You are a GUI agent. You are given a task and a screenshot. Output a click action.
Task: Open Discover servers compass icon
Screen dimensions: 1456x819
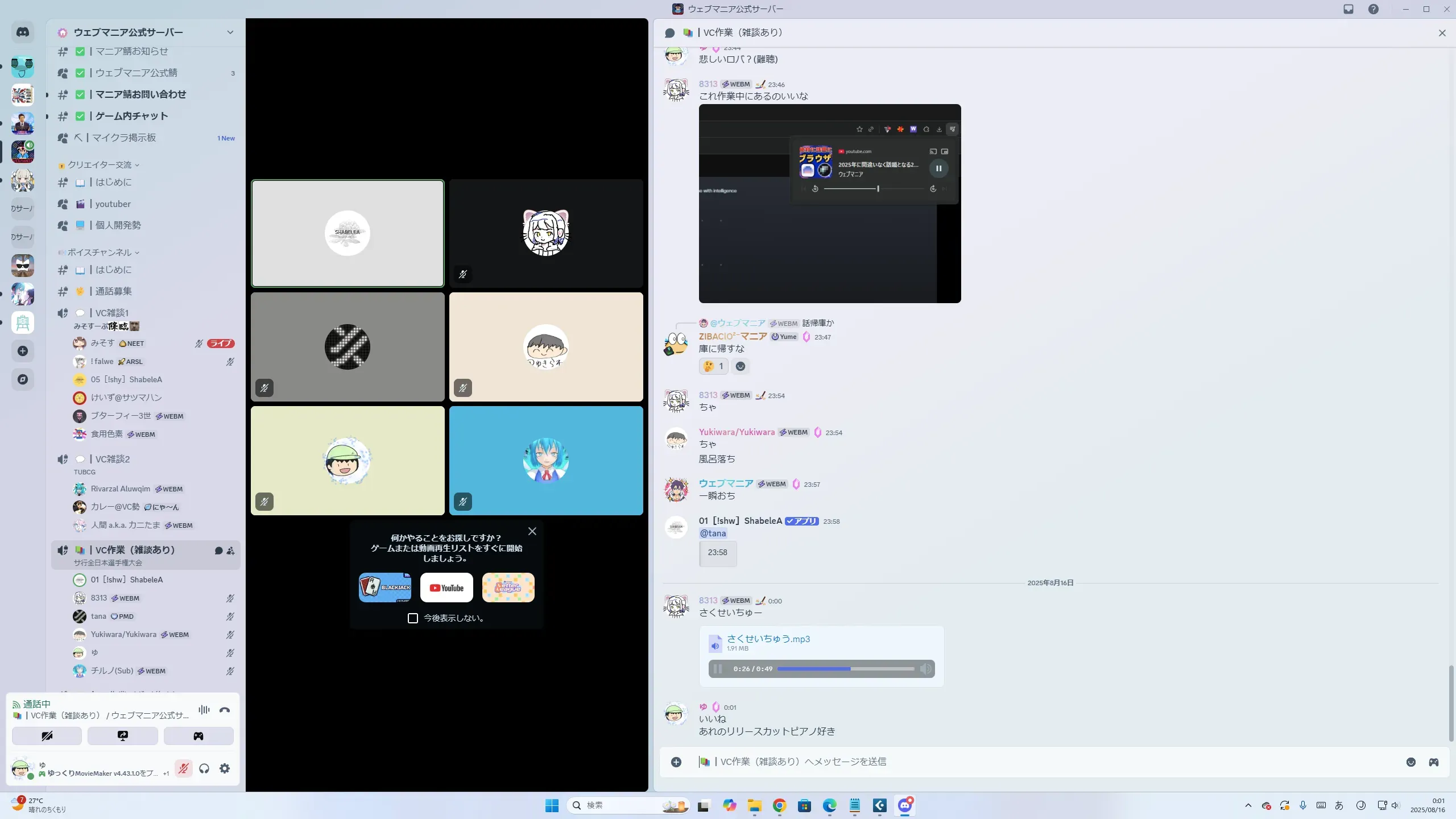tap(23, 379)
